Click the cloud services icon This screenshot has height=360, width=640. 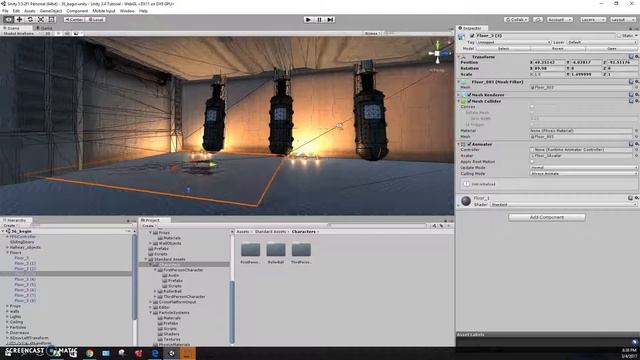tap(538, 20)
